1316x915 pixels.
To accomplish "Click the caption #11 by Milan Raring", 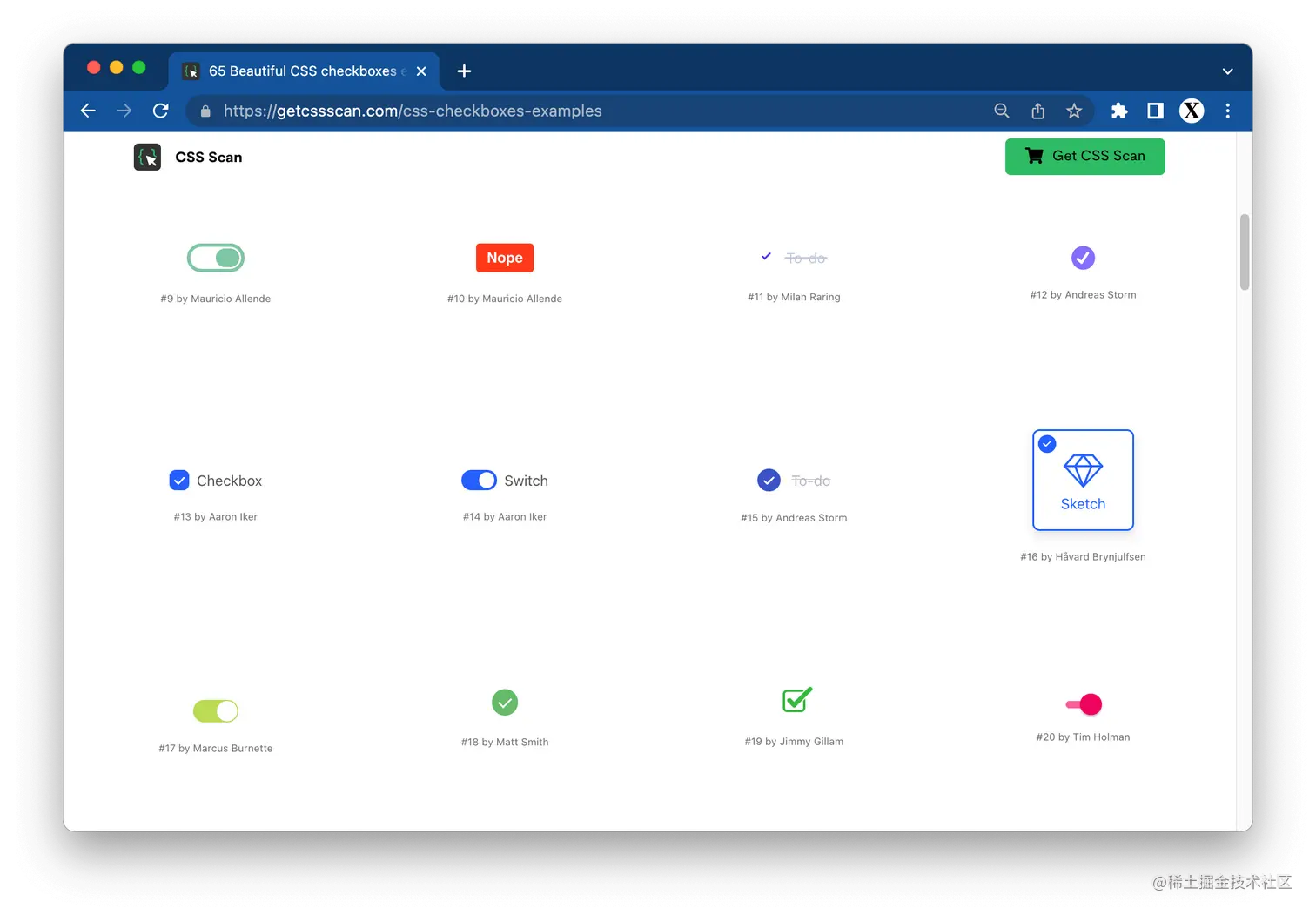I will (794, 297).
